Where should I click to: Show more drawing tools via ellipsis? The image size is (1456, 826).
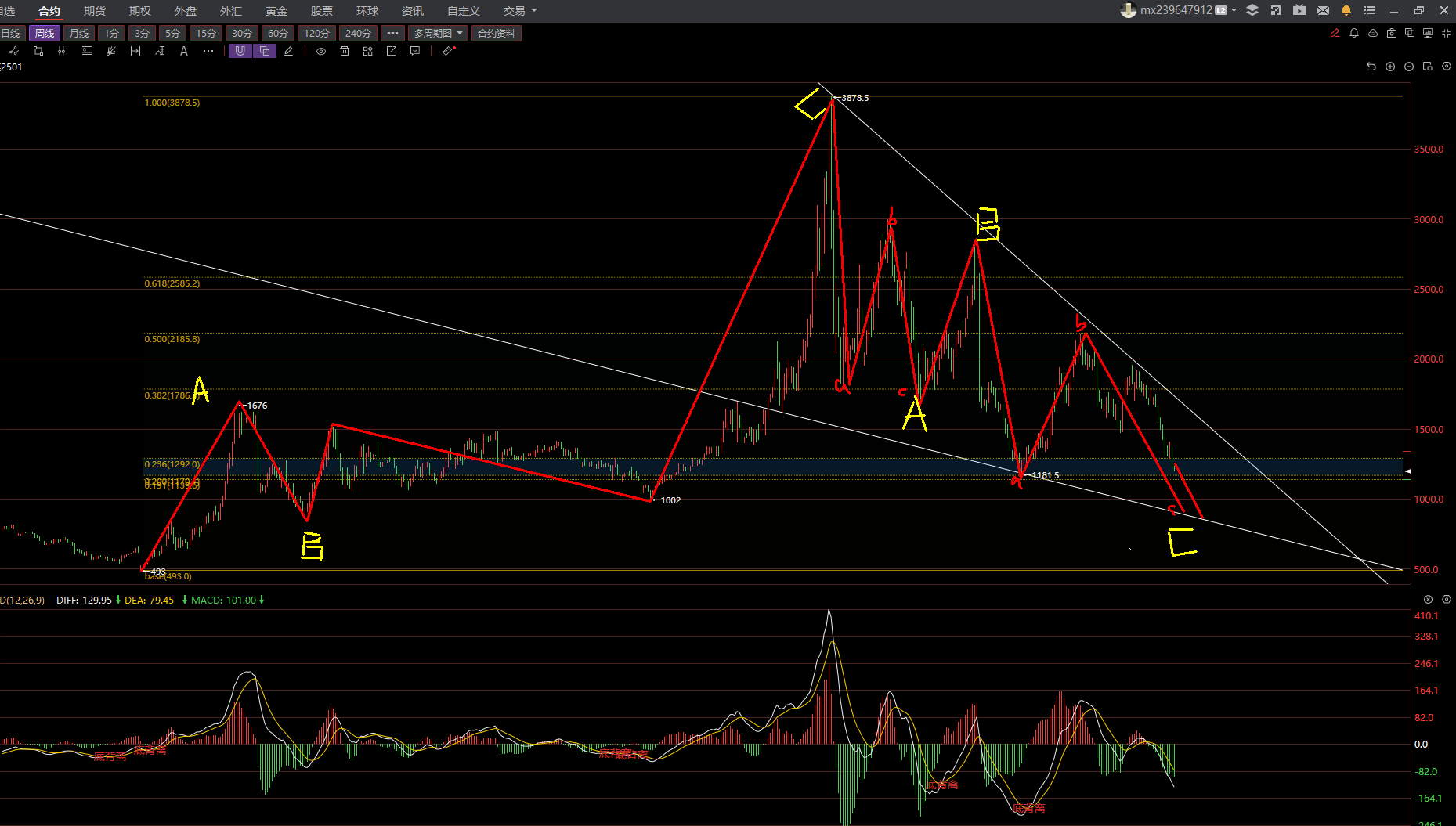[x=208, y=51]
